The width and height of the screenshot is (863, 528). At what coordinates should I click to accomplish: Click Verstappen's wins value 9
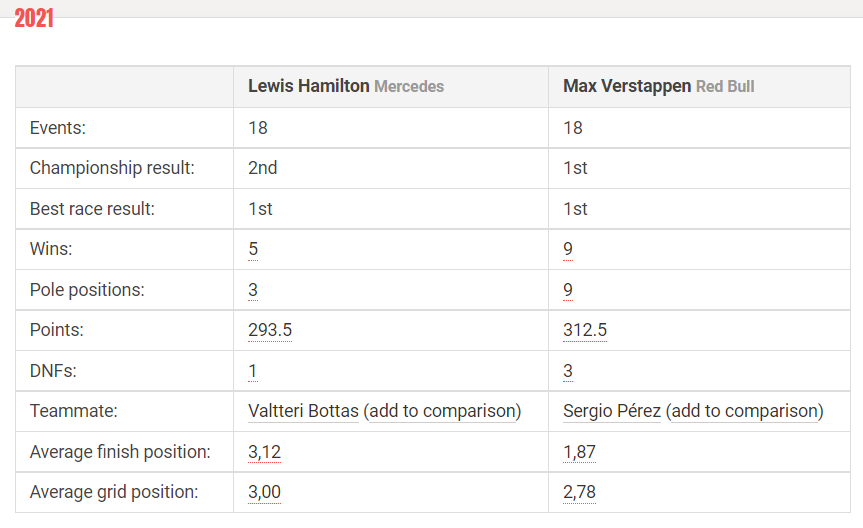point(568,249)
